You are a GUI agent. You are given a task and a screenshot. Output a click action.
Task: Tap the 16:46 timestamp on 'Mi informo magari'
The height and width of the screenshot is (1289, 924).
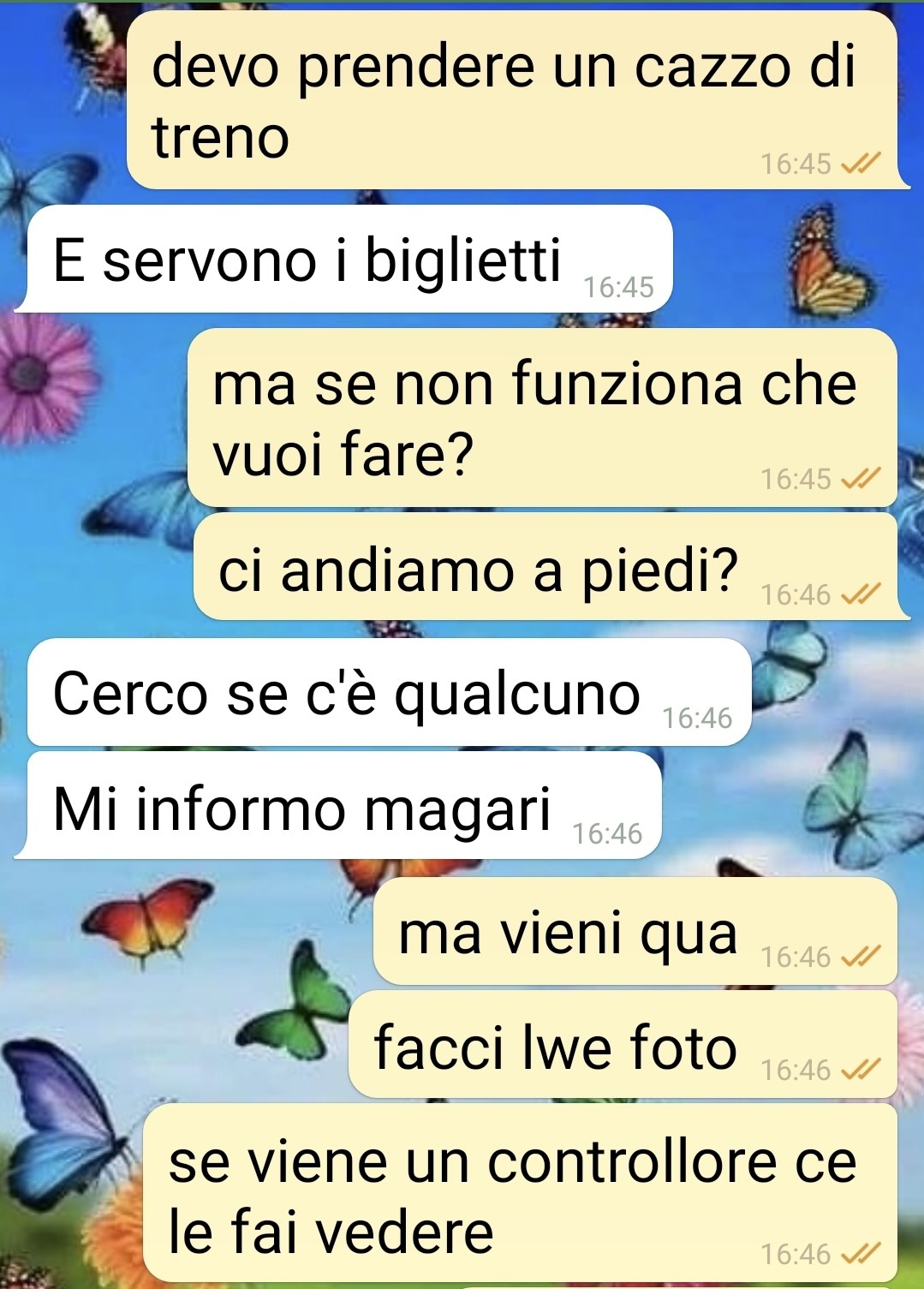[x=607, y=833]
